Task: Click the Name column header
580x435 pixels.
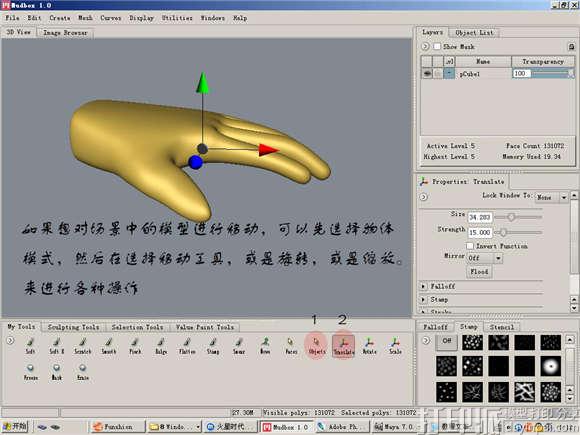Action: point(483,61)
